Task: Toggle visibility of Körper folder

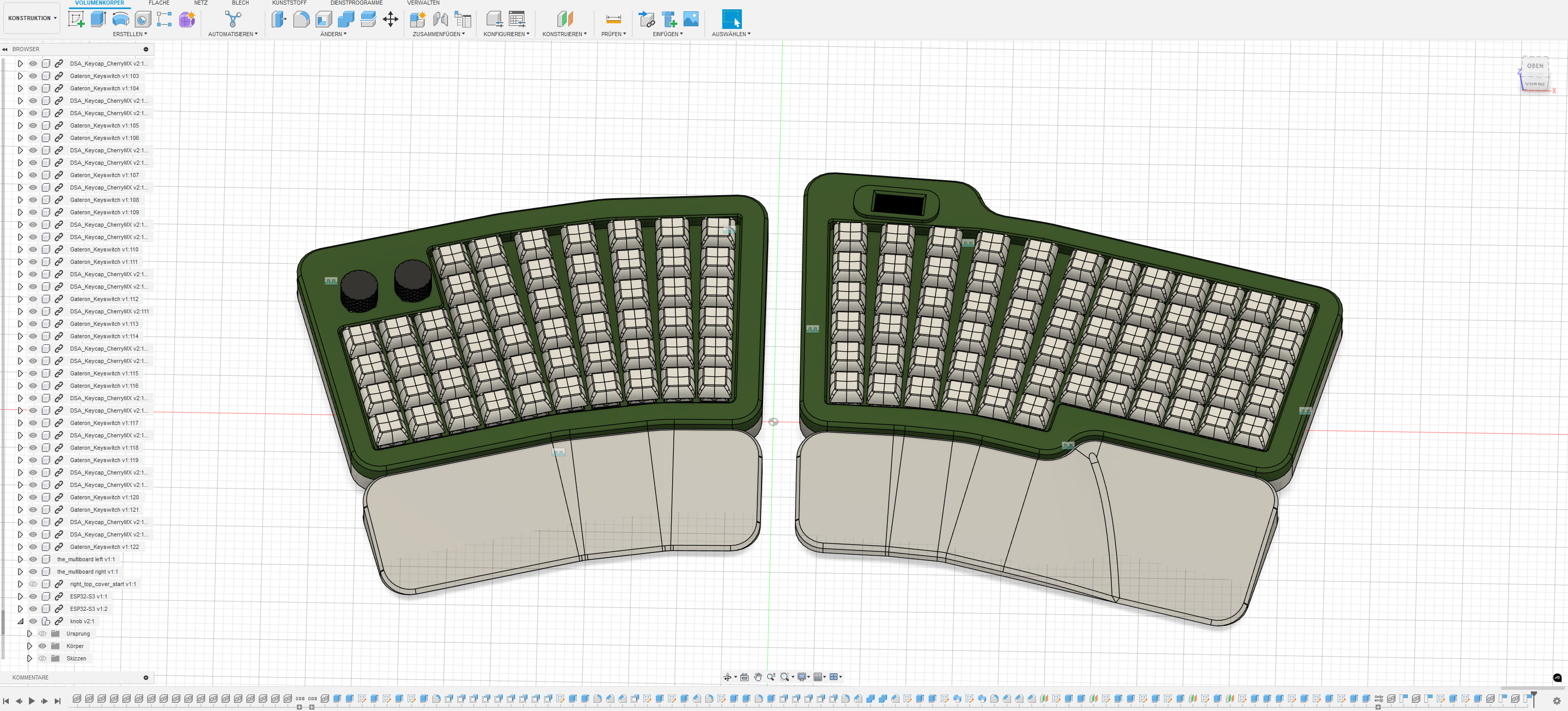Action: click(x=42, y=646)
